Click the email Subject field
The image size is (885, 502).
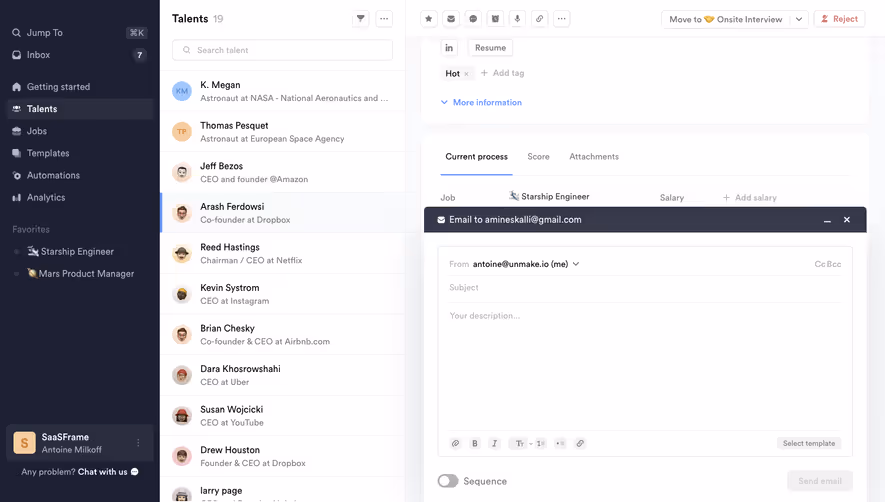(x=645, y=287)
